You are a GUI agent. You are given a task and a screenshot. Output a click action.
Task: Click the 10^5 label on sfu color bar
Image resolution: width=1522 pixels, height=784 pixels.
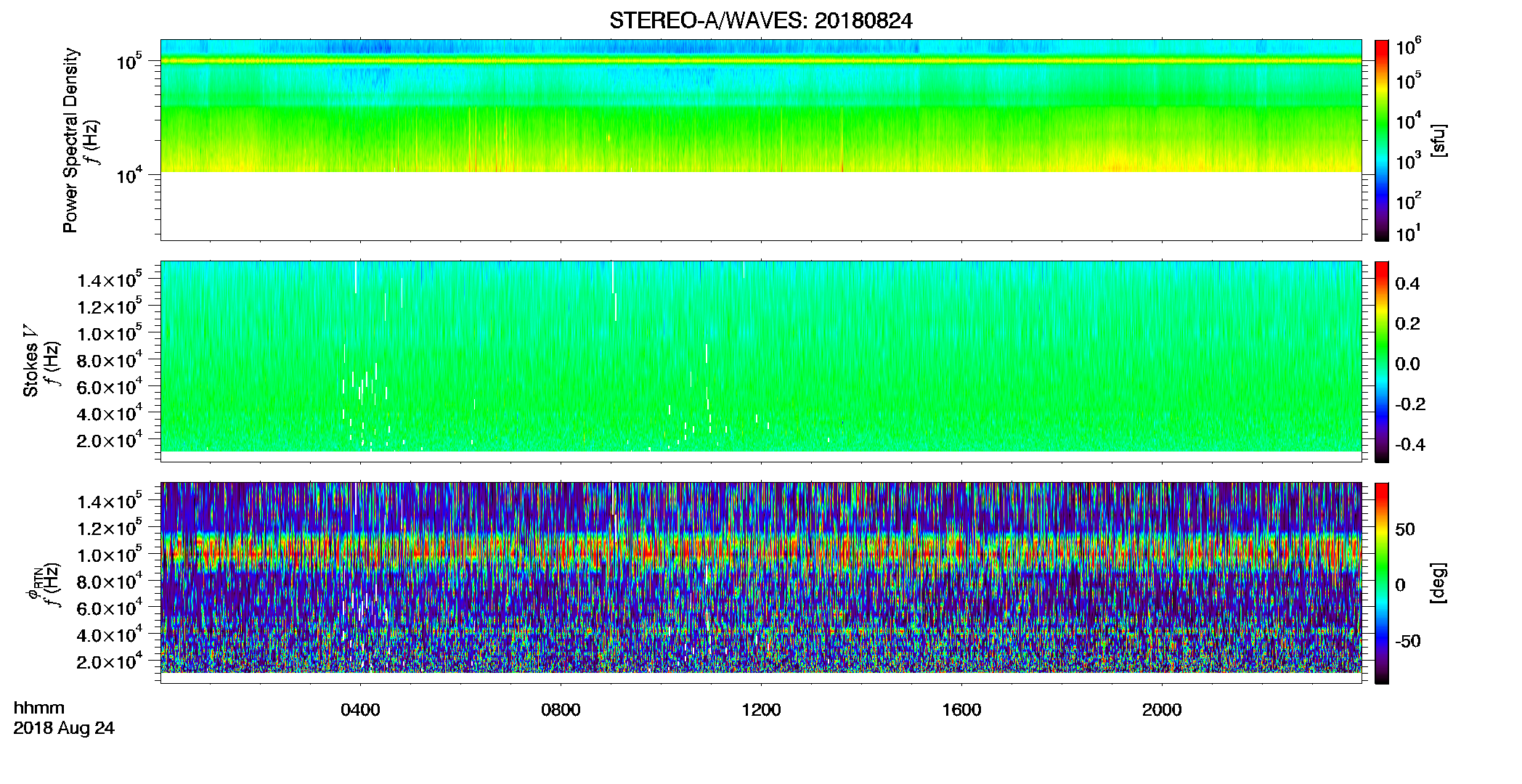tap(1409, 80)
